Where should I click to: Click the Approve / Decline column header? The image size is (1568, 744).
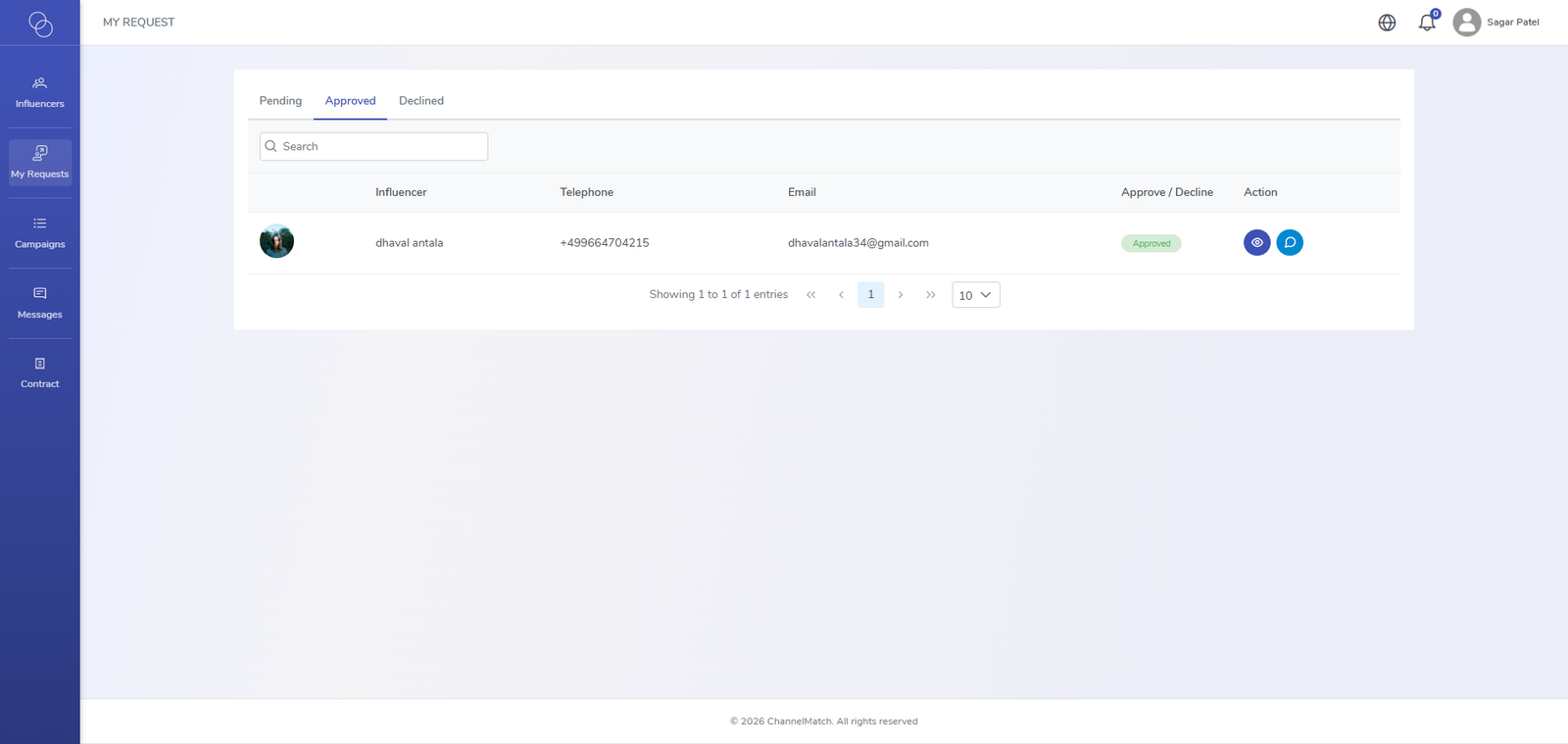coord(1167,192)
